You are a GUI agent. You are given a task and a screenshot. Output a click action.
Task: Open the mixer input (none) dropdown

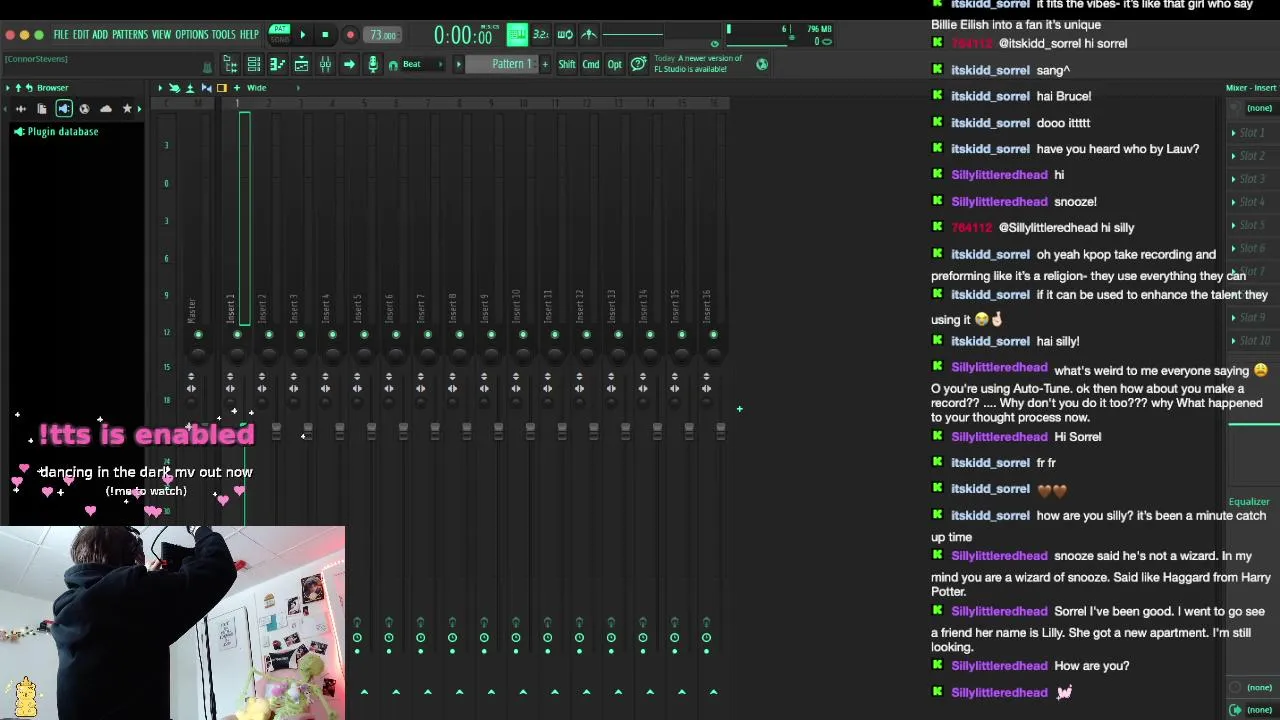(1258, 108)
